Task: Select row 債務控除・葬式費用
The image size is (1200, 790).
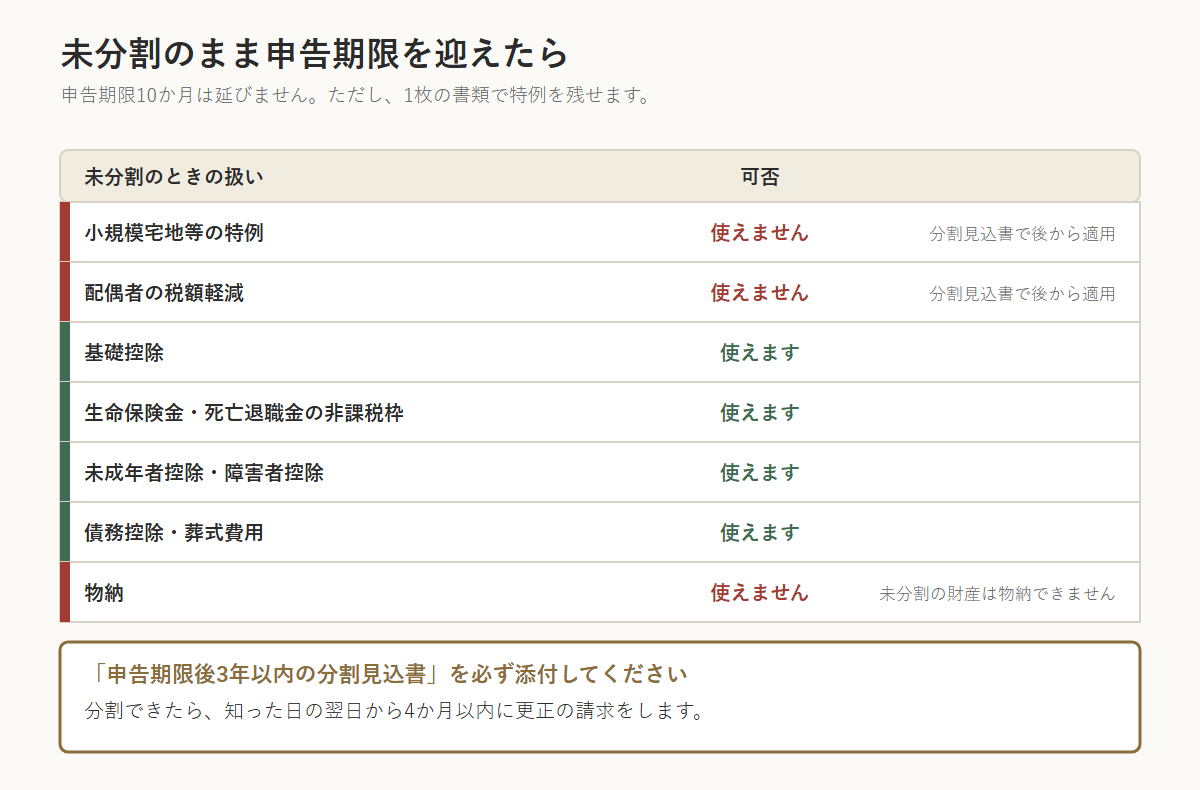Action: 600,532
